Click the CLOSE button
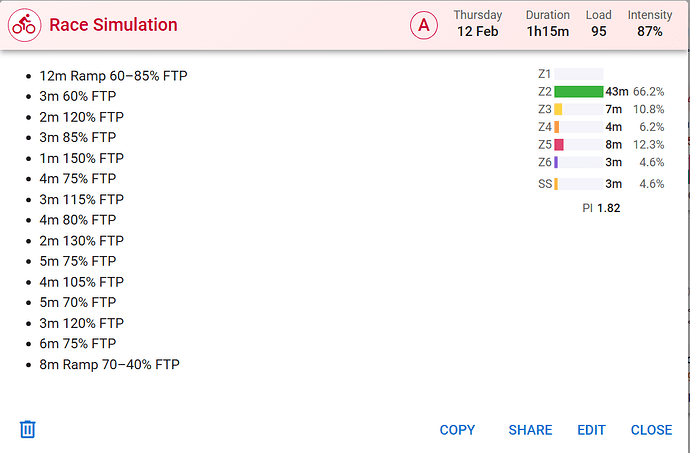Screen dimensions: 690x453 [651, 430]
